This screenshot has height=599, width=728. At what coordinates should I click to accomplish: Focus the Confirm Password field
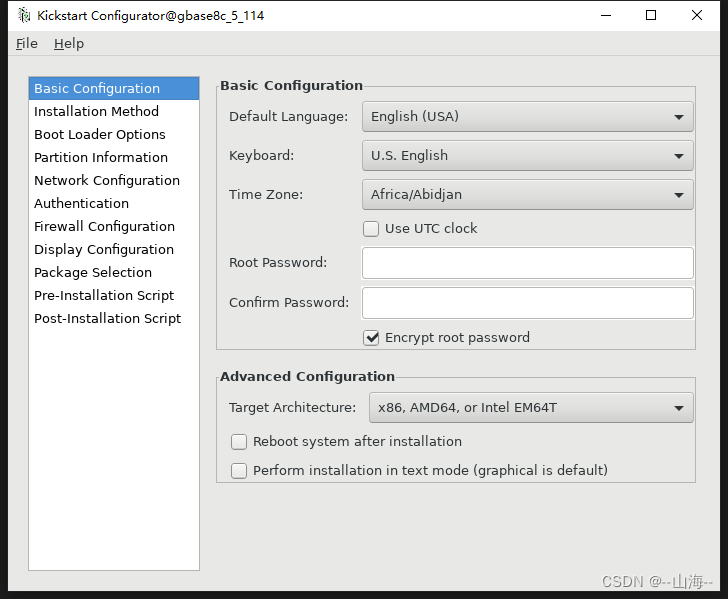pyautogui.click(x=527, y=303)
